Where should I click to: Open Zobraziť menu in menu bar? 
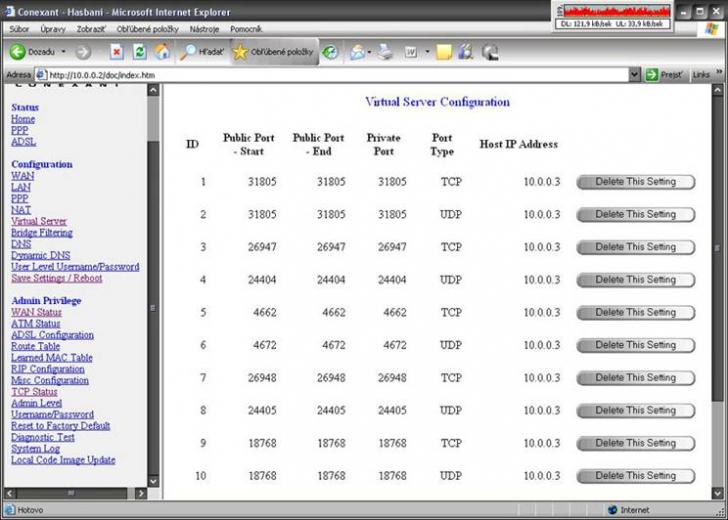[x=91, y=29]
